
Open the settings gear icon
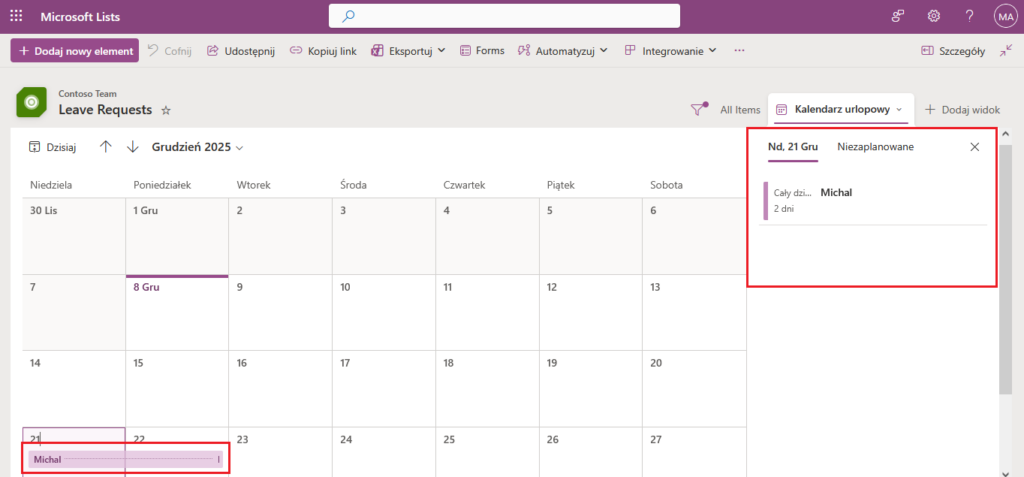tap(933, 16)
